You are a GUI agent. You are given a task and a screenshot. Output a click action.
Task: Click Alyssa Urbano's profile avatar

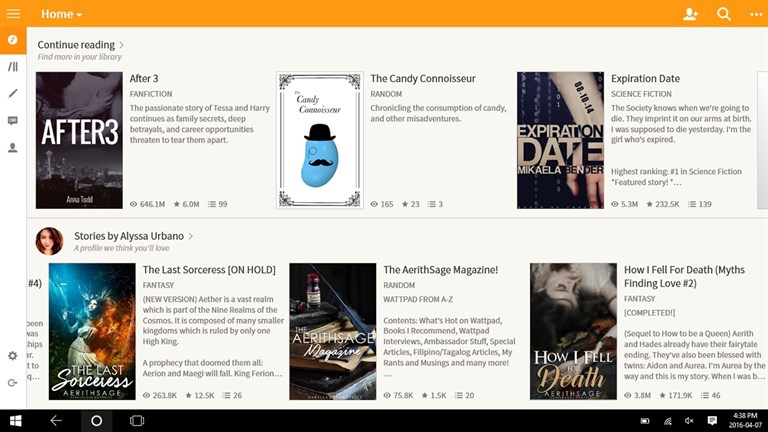(49, 241)
